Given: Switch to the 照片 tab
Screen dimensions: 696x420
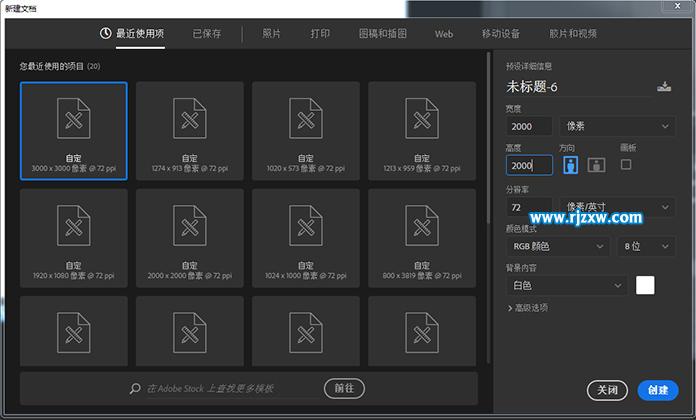Looking at the screenshot, I should click(272, 33).
